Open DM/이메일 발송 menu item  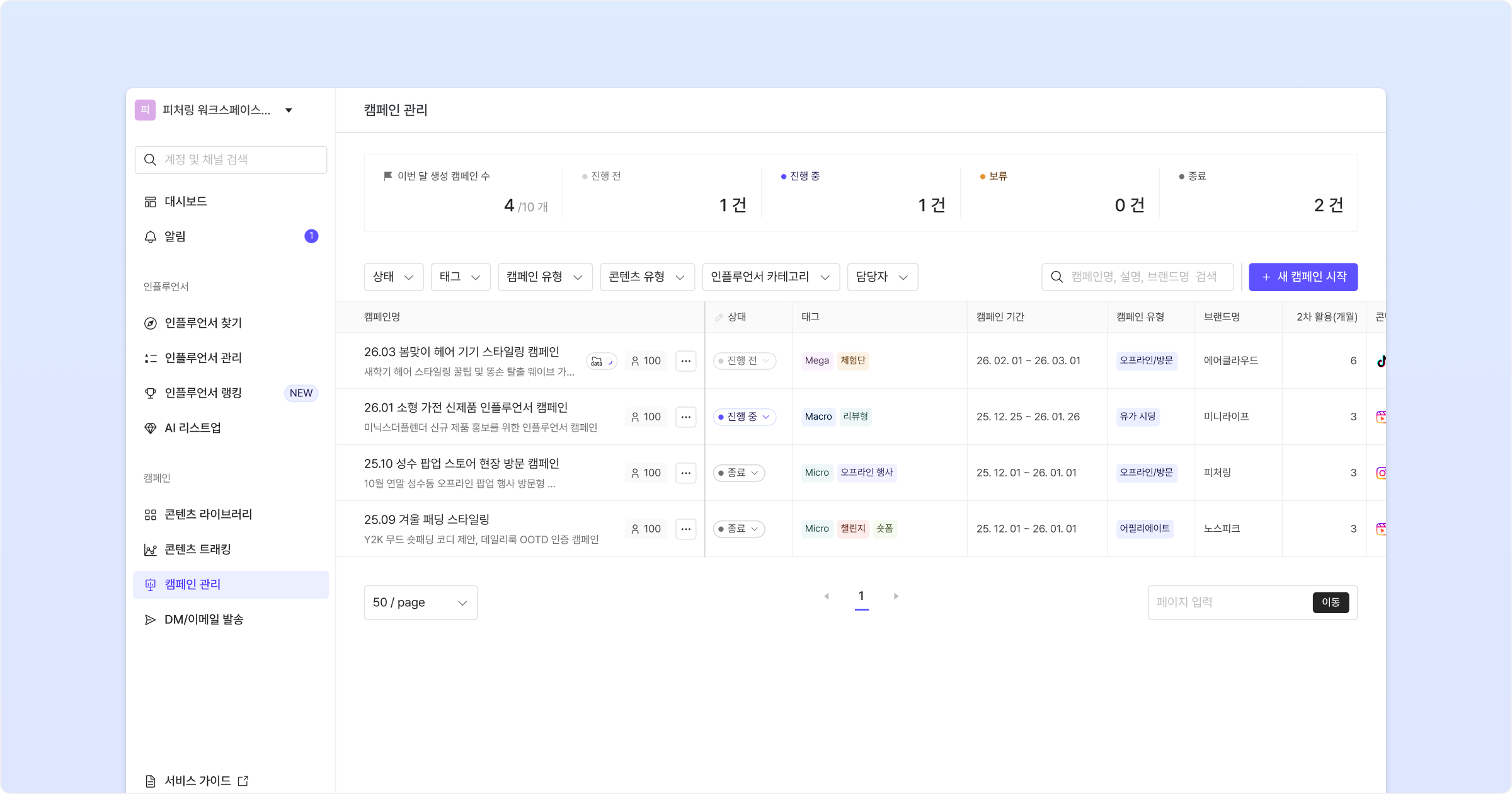(203, 619)
